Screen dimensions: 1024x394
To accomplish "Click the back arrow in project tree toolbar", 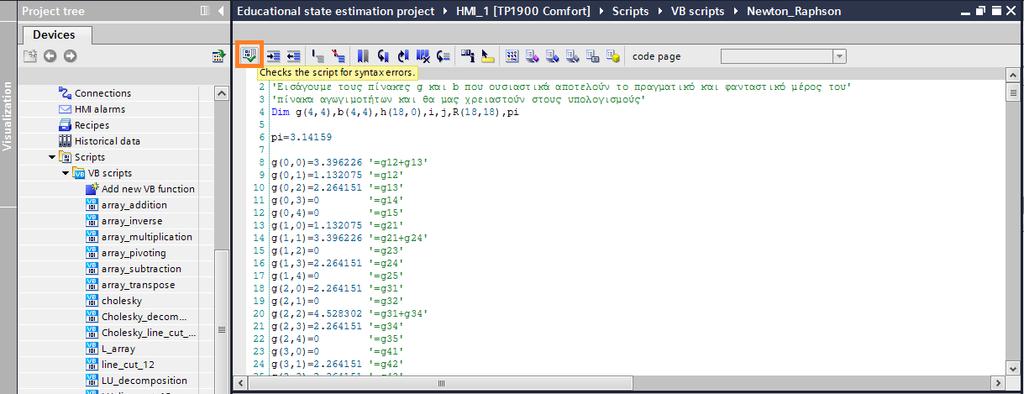I will point(50,57).
